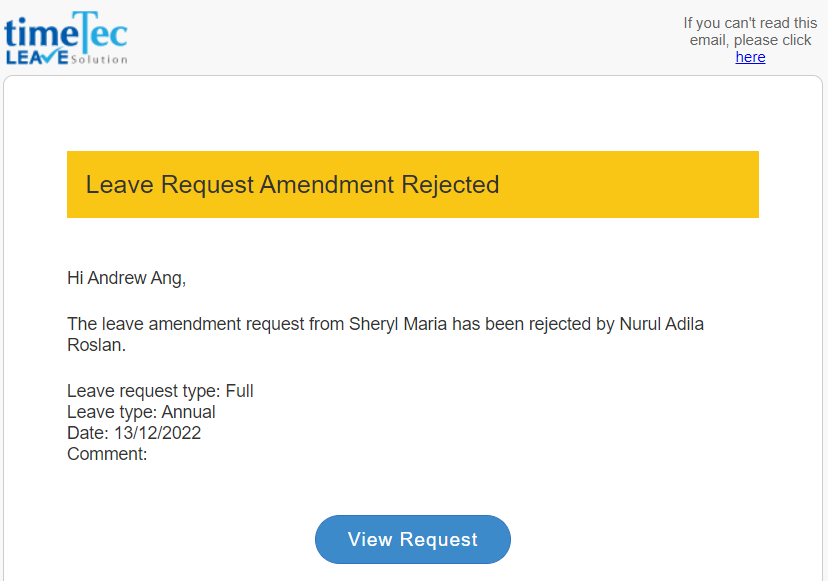Click the 'Leave type: Annual' line
This screenshot has width=828, height=581.
[141, 412]
